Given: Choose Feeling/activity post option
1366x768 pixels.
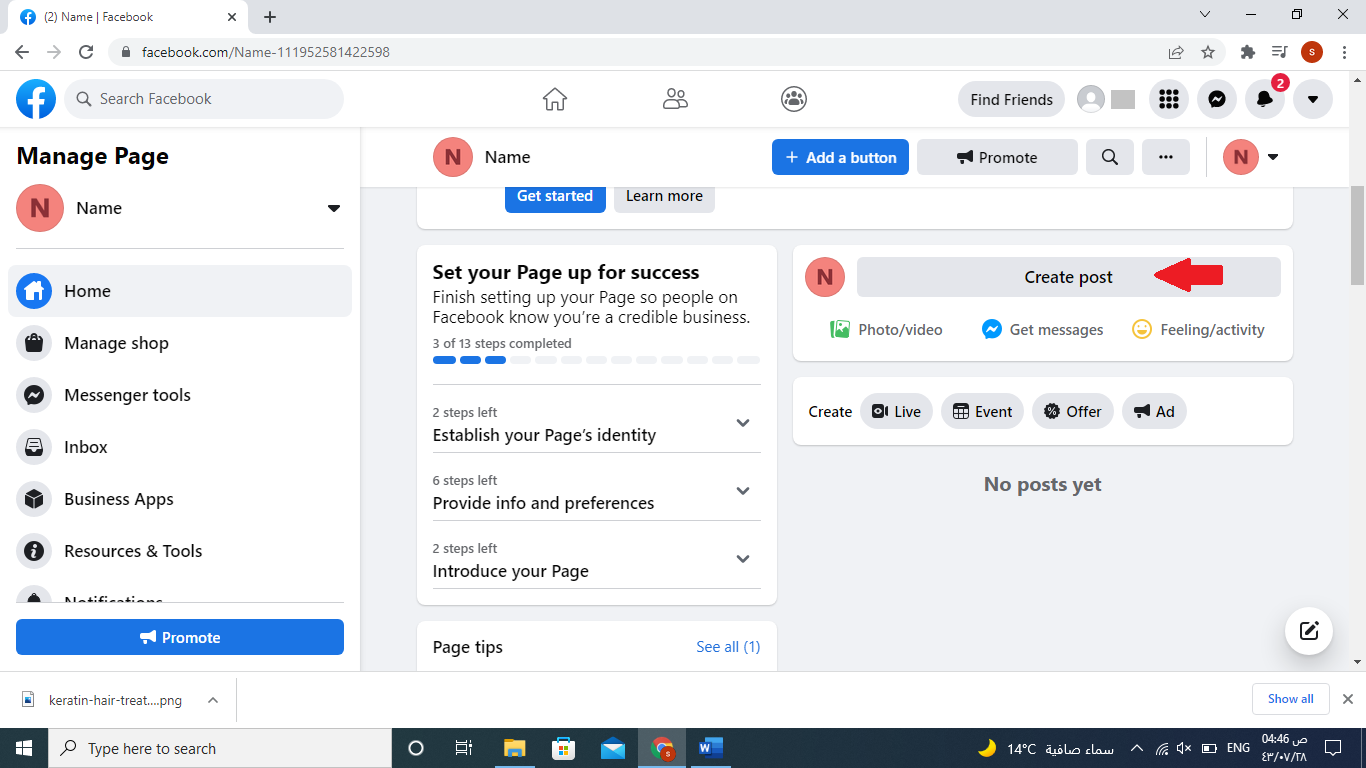Looking at the screenshot, I should (x=1198, y=329).
